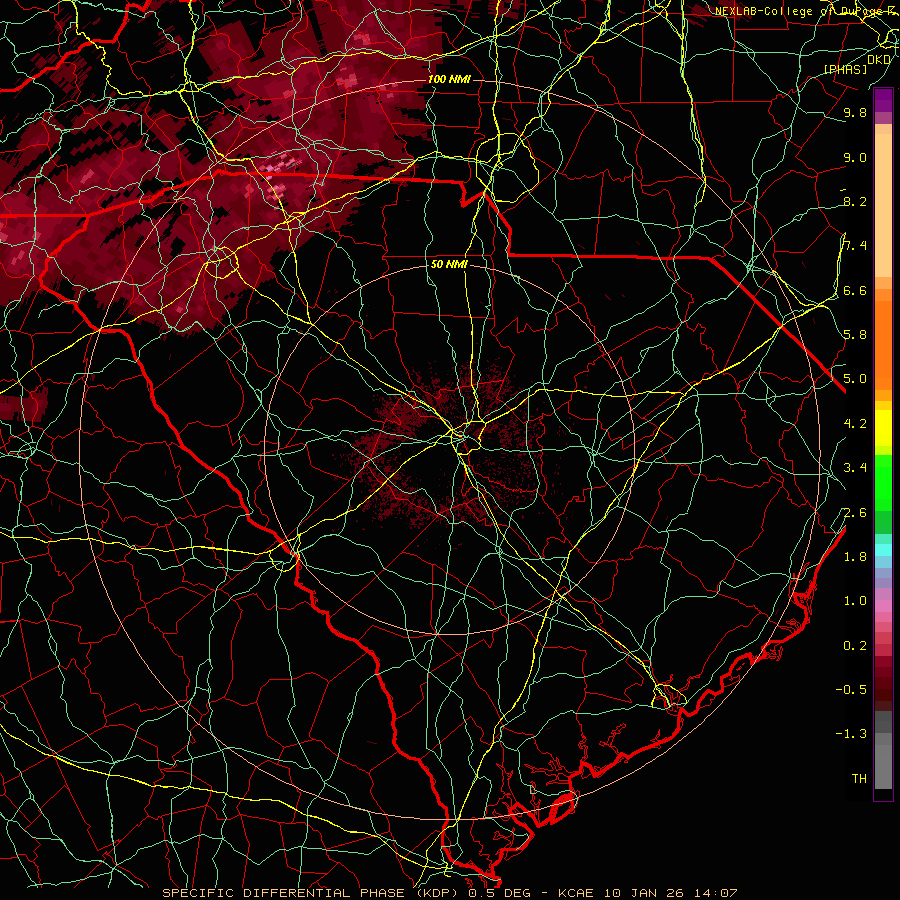Click the 7.4 scale label

(x=855, y=246)
